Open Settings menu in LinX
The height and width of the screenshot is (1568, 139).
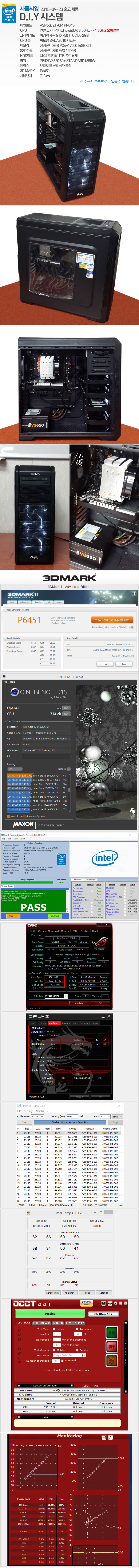tap(29, 1111)
